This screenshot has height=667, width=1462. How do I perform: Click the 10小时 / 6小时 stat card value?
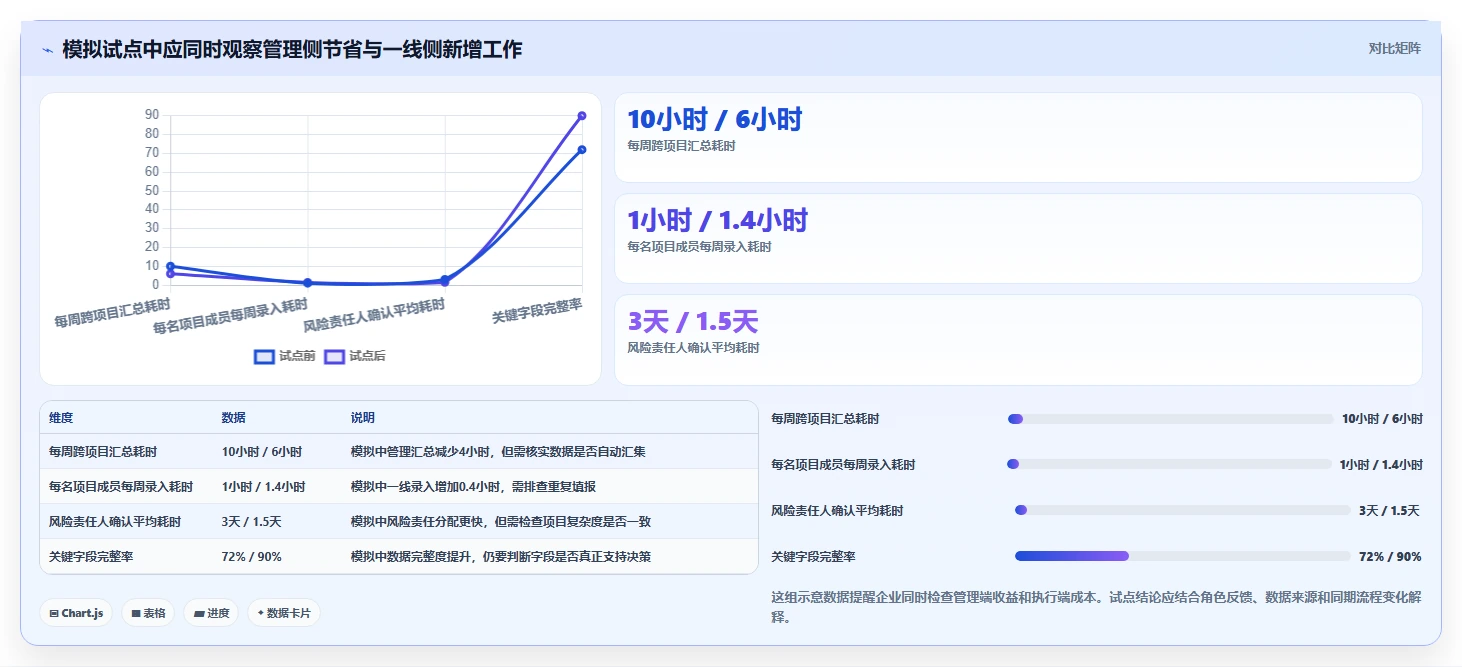tap(714, 120)
